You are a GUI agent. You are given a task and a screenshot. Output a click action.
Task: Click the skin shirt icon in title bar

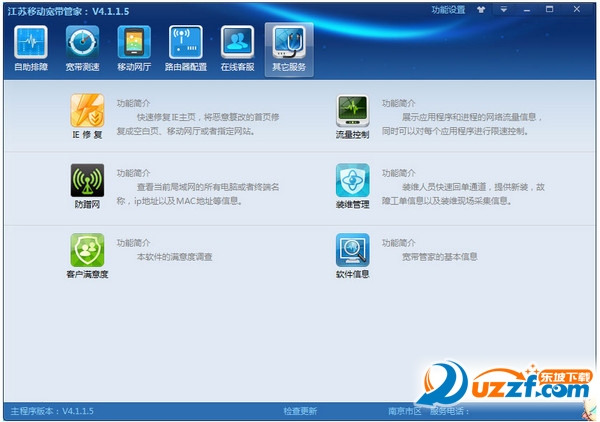pos(481,10)
